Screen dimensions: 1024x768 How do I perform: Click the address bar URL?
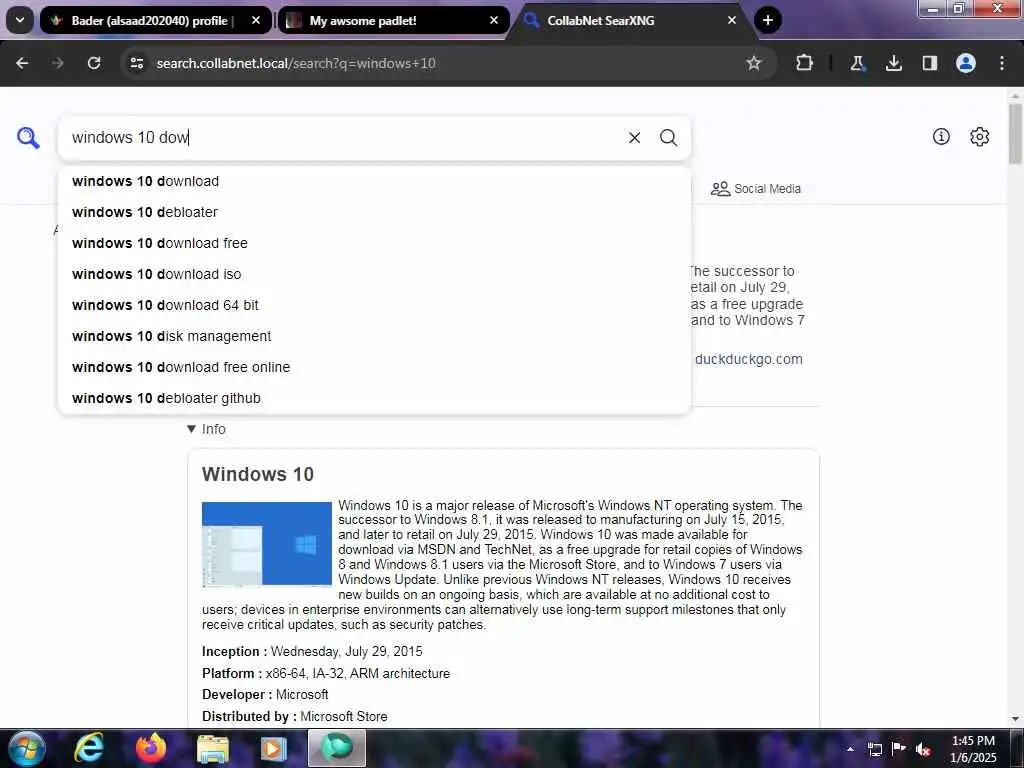click(x=296, y=63)
